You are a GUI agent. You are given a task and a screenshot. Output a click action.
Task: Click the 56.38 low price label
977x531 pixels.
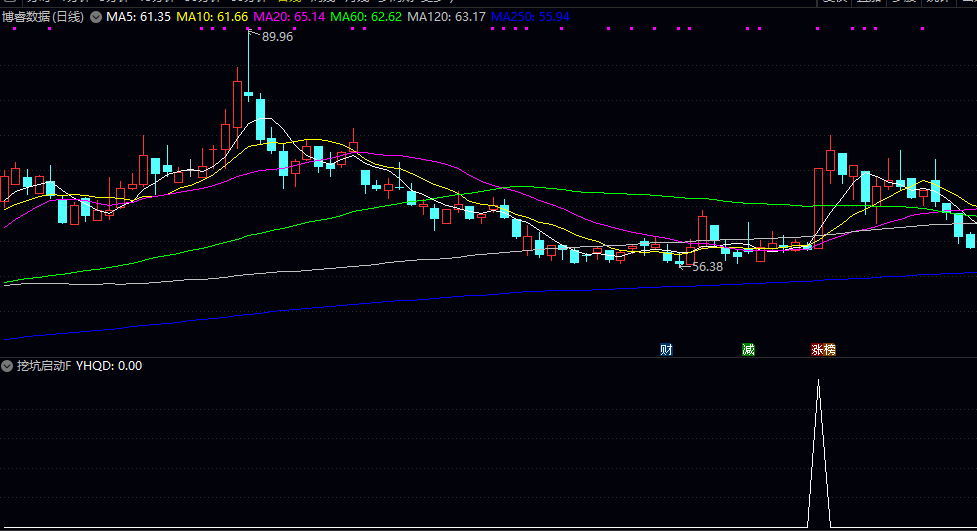(x=707, y=267)
